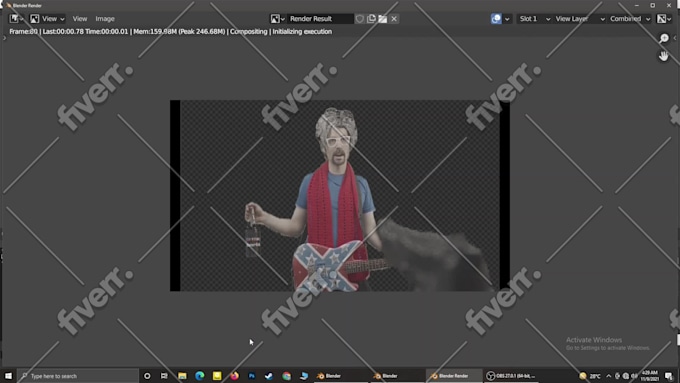
Task: Switch to the OBS taskbar window
Action: (511, 376)
